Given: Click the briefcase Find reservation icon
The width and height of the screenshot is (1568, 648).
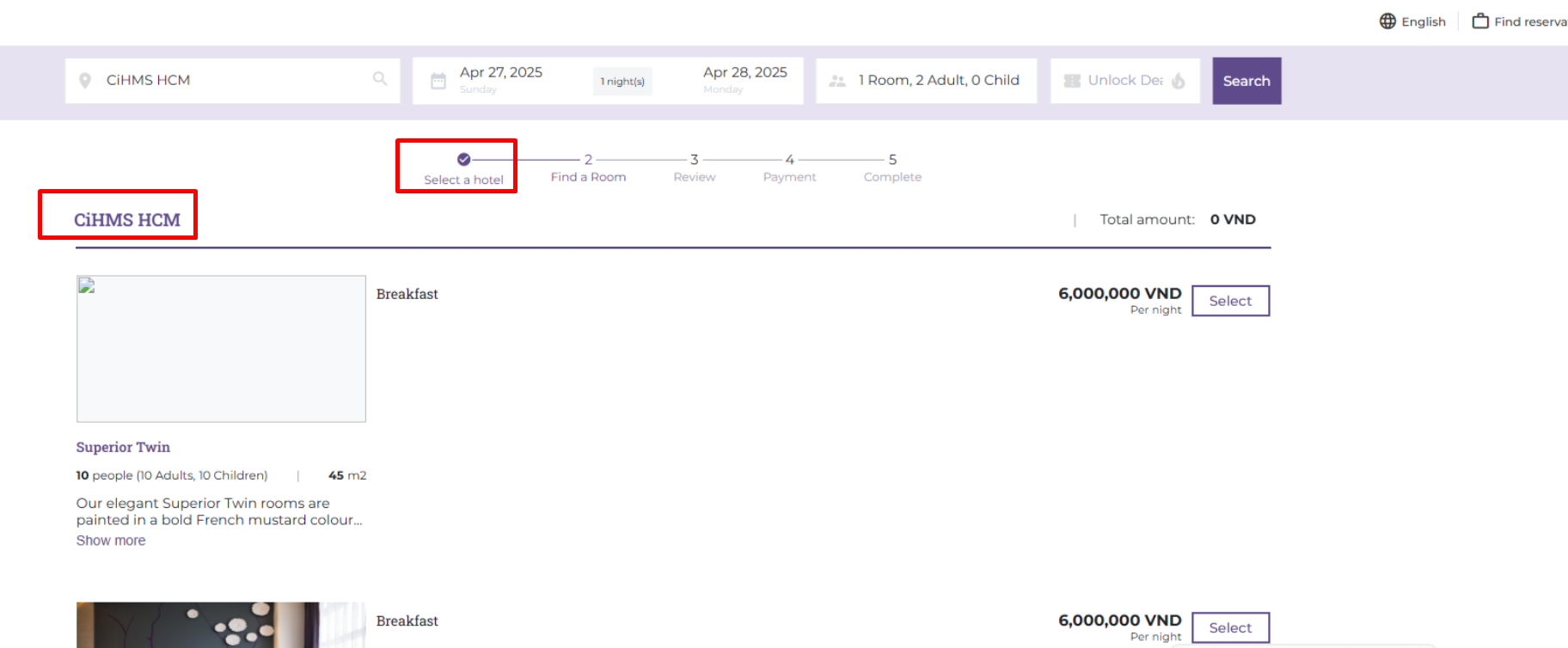Looking at the screenshot, I should click(x=1480, y=21).
